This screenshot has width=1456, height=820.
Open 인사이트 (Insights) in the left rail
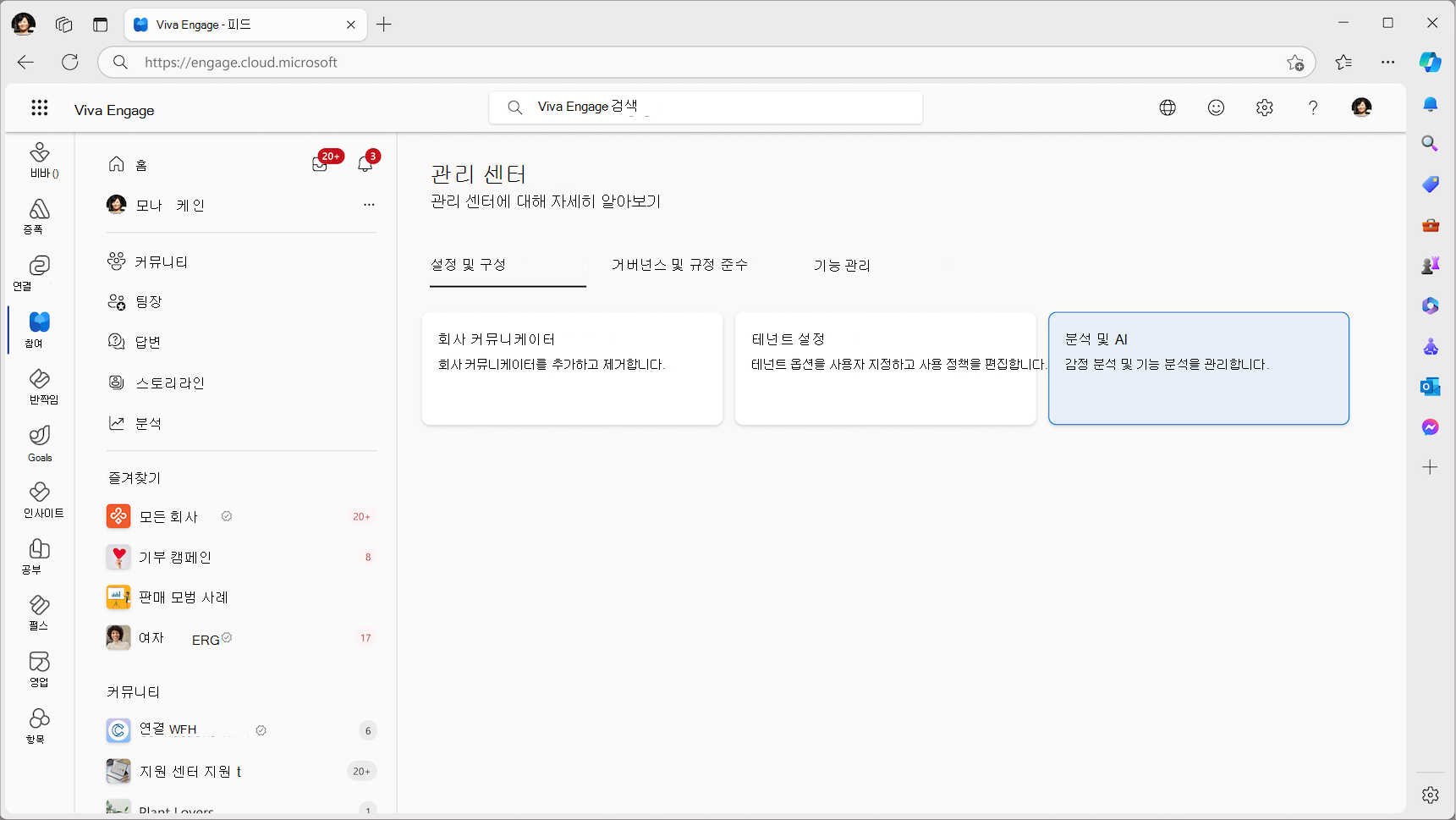point(40,500)
